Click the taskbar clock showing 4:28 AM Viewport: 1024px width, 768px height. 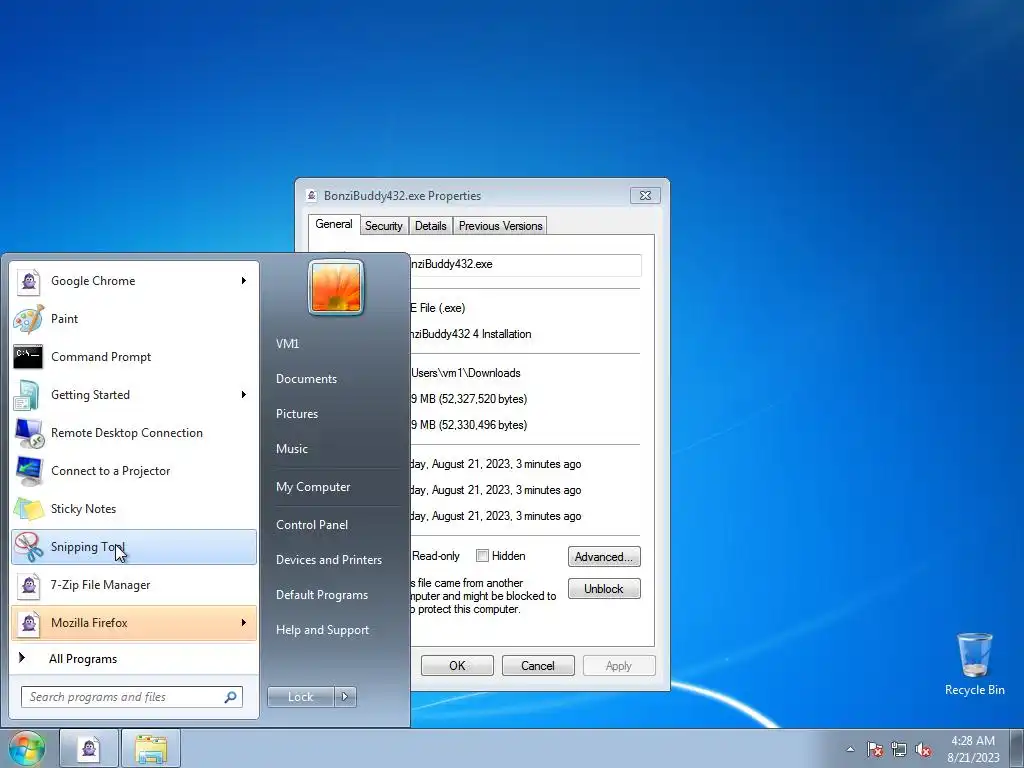point(972,749)
